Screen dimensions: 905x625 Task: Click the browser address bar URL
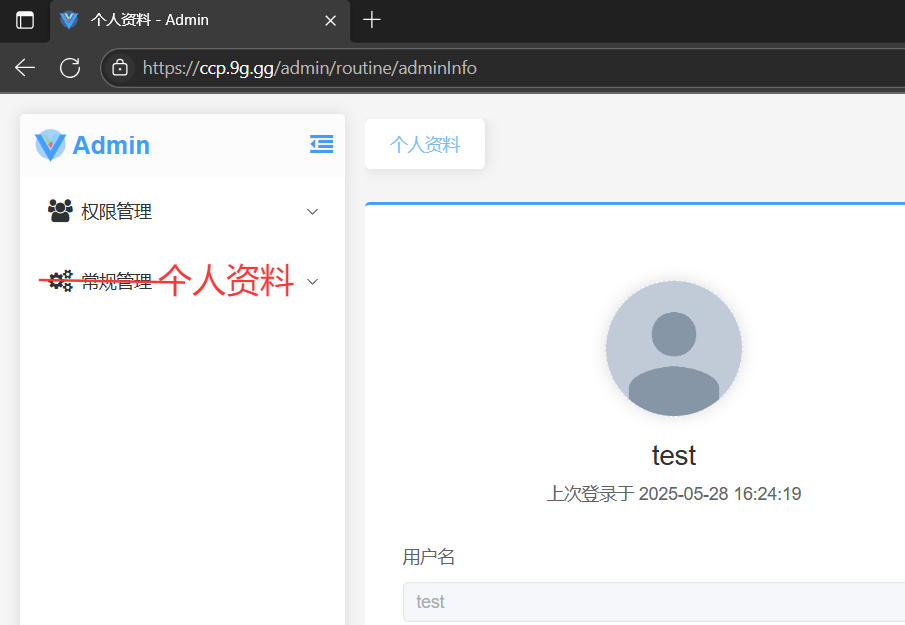pos(309,68)
